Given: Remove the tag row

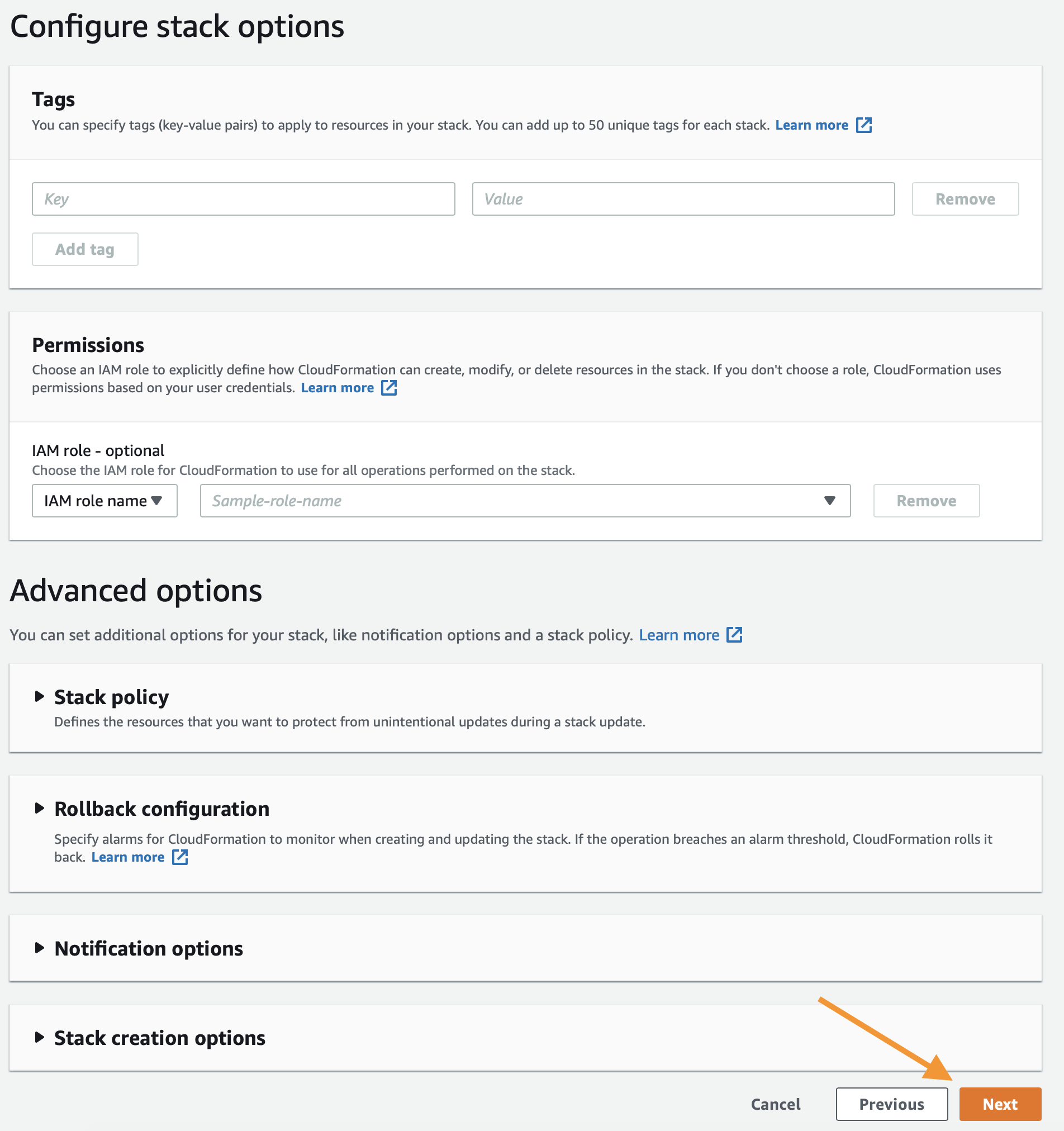Looking at the screenshot, I should pyautogui.click(x=965, y=199).
